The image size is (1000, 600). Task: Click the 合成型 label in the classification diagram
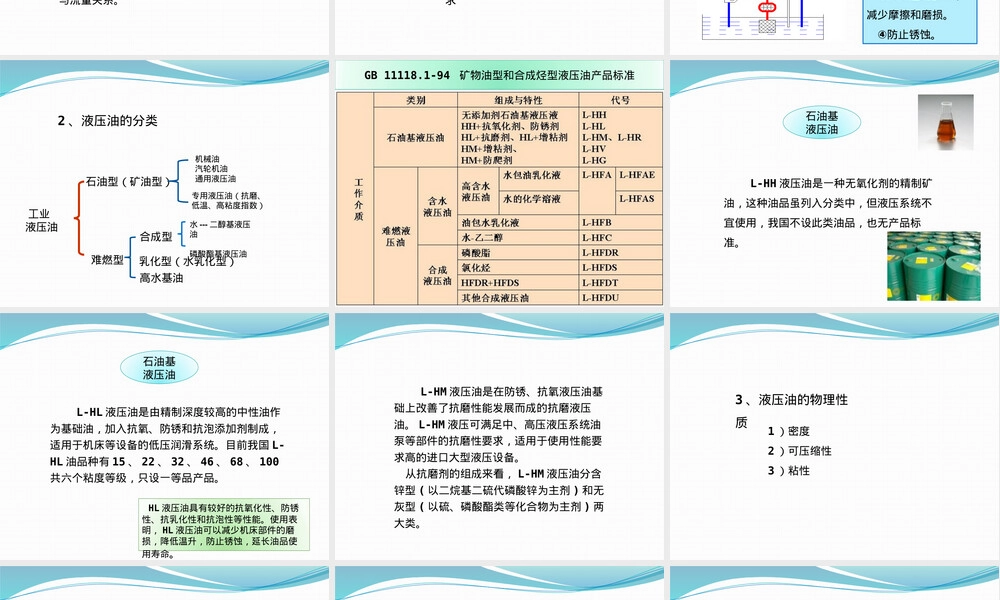tap(156, 237)
